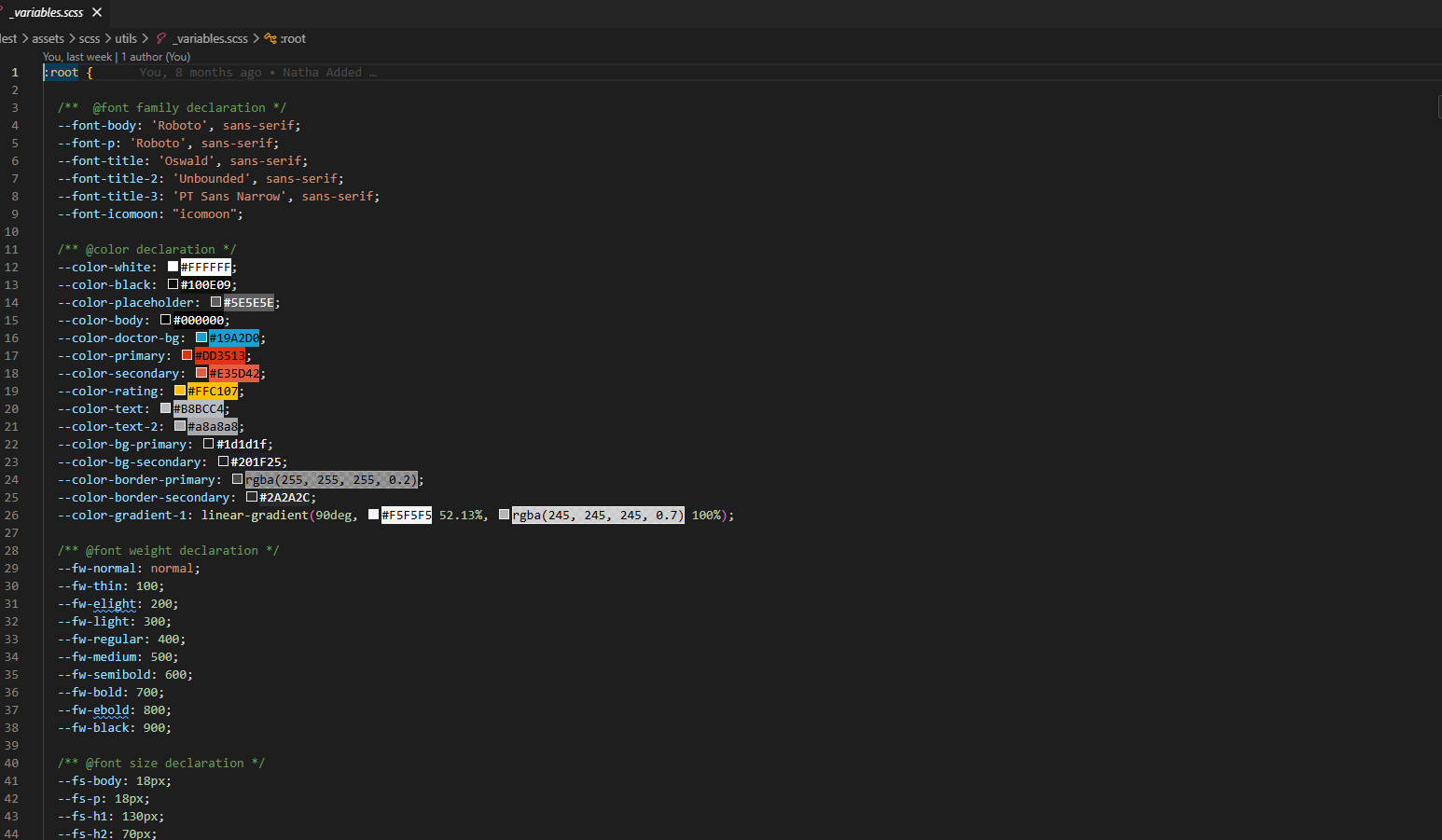Open color picker for #E35D42 swatch

[x=201, y=373]
